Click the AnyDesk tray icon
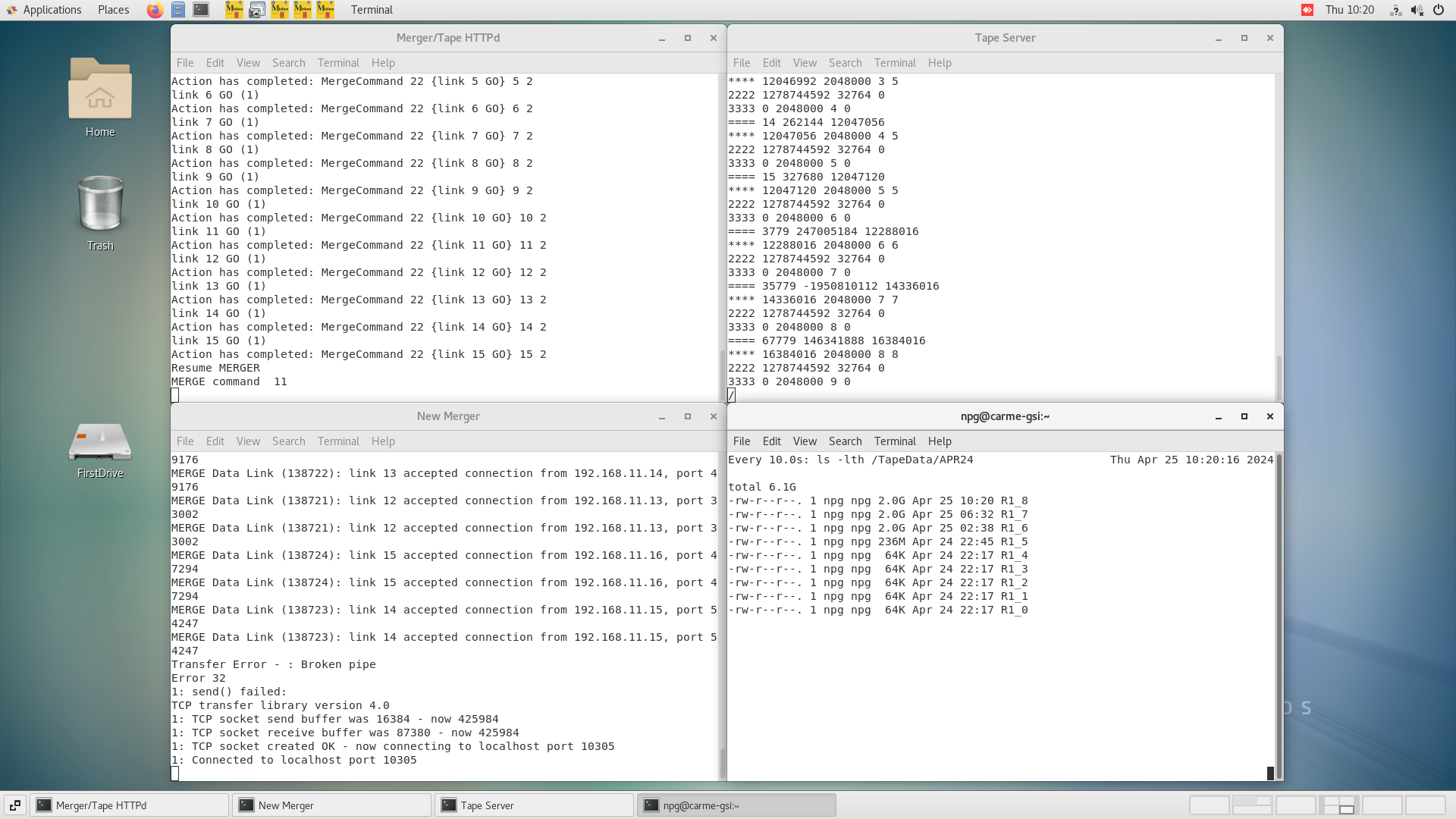This screenshot has height=819, width=1456. (x=1307, y=10)
